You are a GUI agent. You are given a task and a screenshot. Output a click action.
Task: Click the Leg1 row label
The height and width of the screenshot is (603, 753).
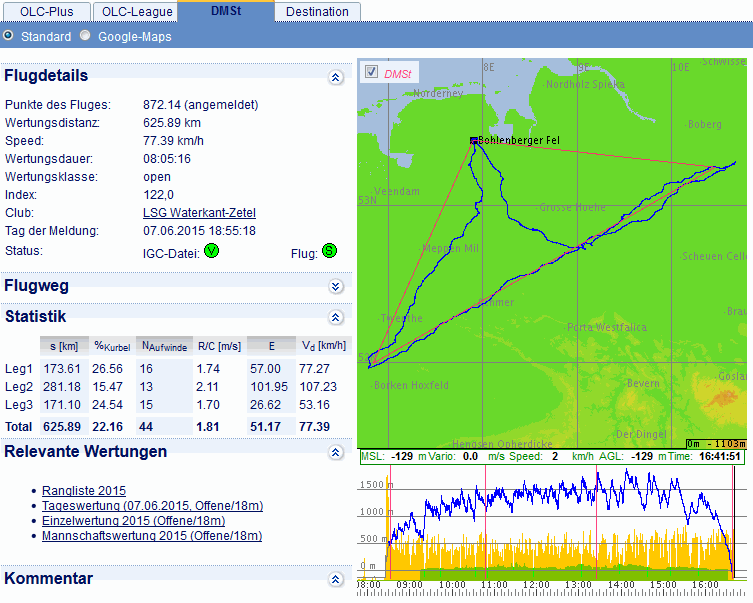(x=19, y=369)
